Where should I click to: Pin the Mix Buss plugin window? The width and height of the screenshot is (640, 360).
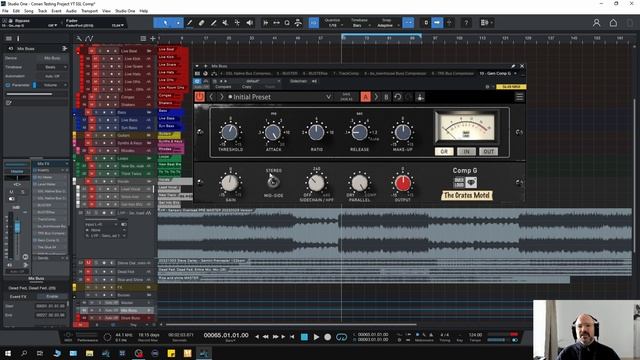point(513,66)
